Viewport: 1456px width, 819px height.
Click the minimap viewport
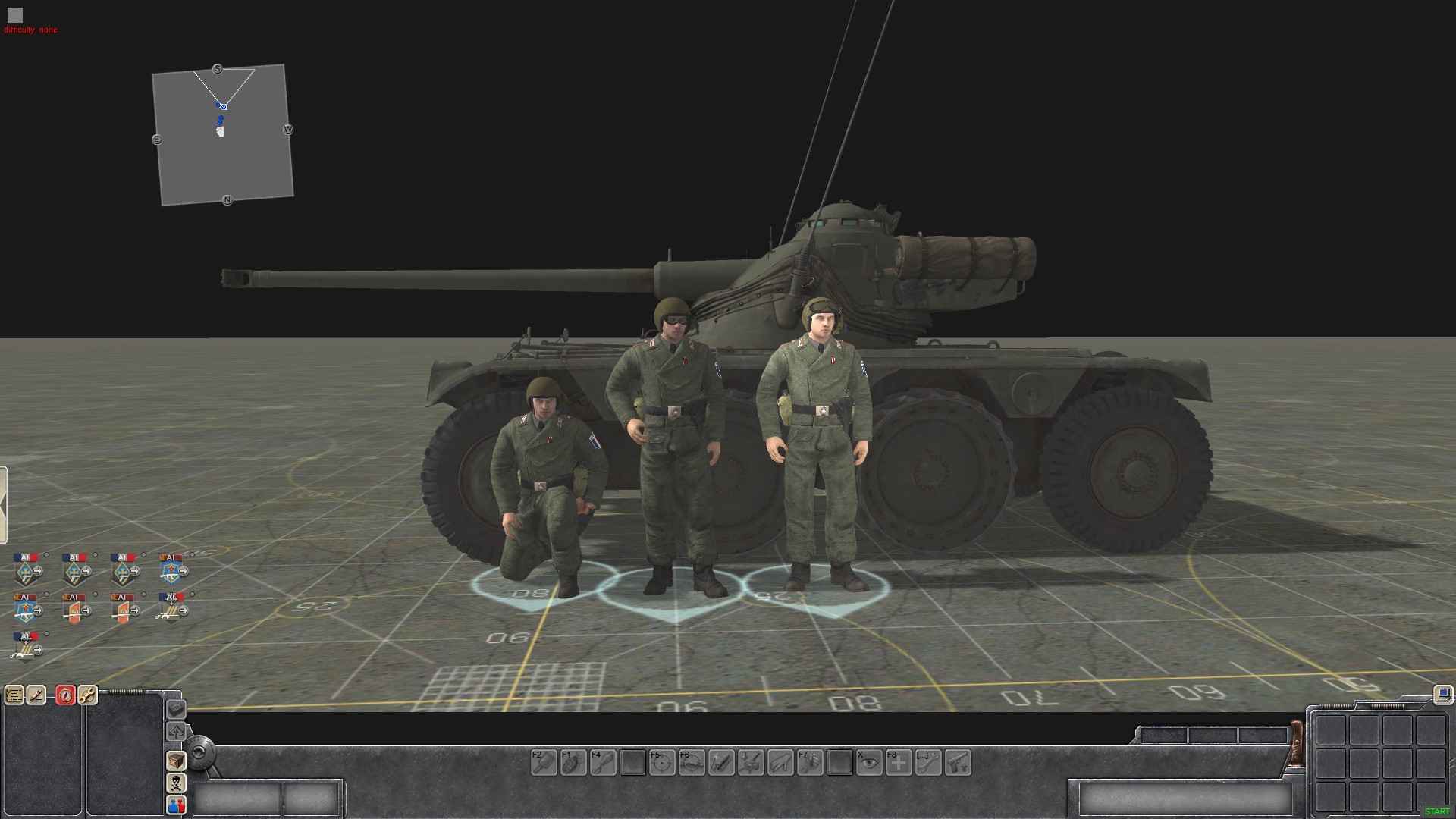click(x=223, y=135)
